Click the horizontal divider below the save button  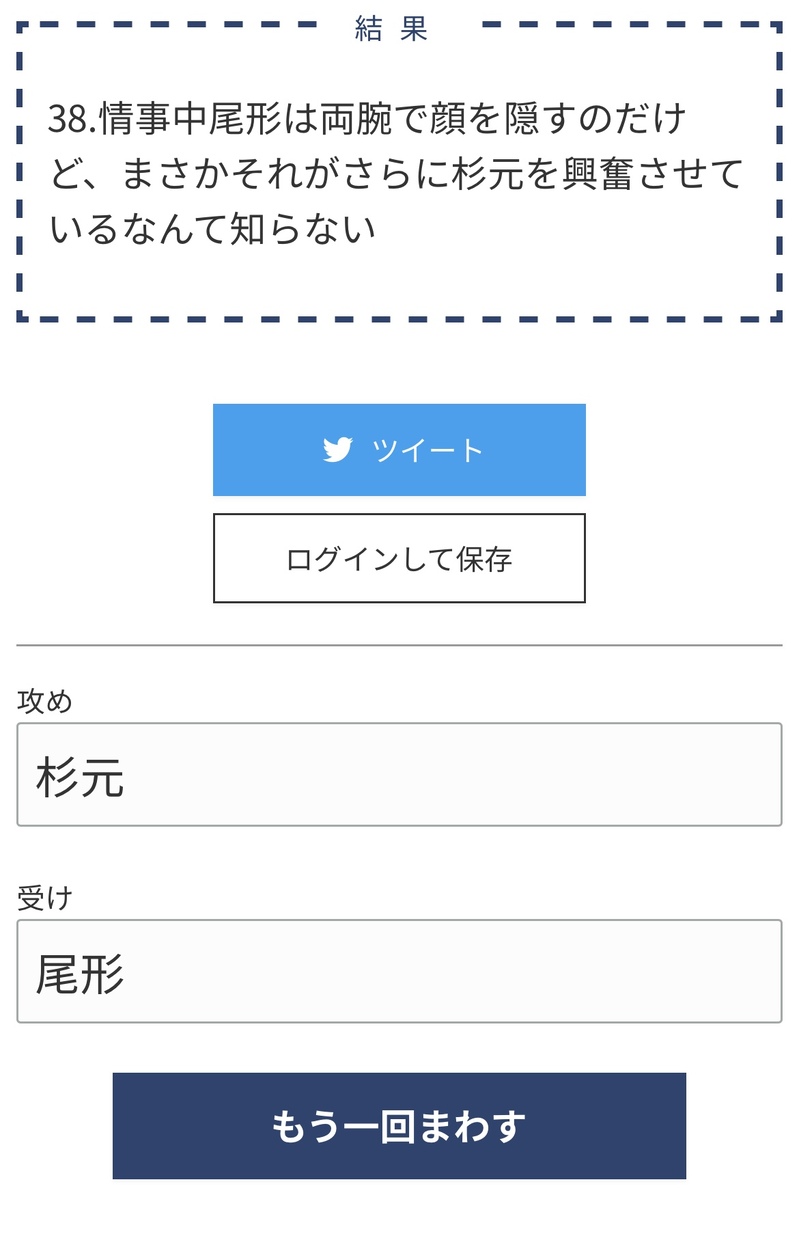tap(399, 645)
